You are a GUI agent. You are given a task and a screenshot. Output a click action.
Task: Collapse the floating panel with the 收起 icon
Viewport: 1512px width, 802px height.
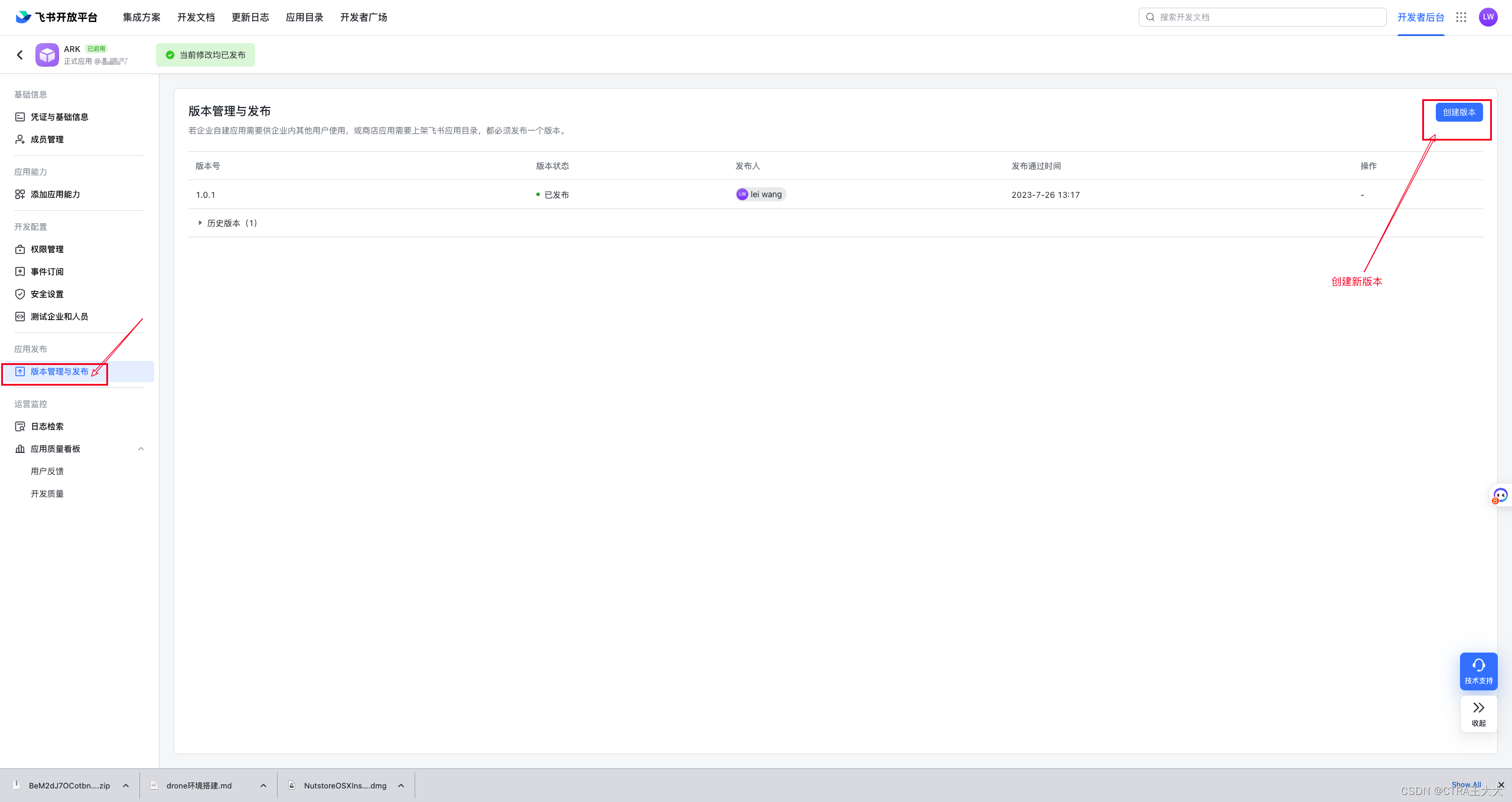click(x=1478, y=713)
